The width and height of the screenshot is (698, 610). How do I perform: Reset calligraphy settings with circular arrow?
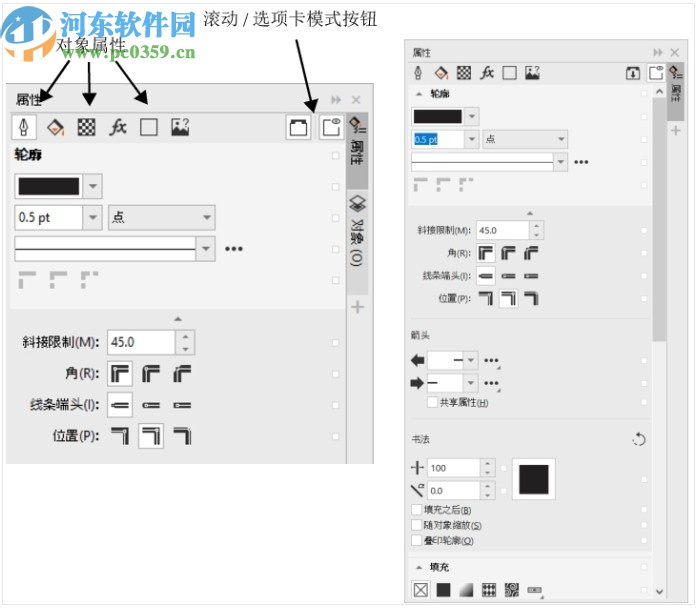[x=638, y=439]
